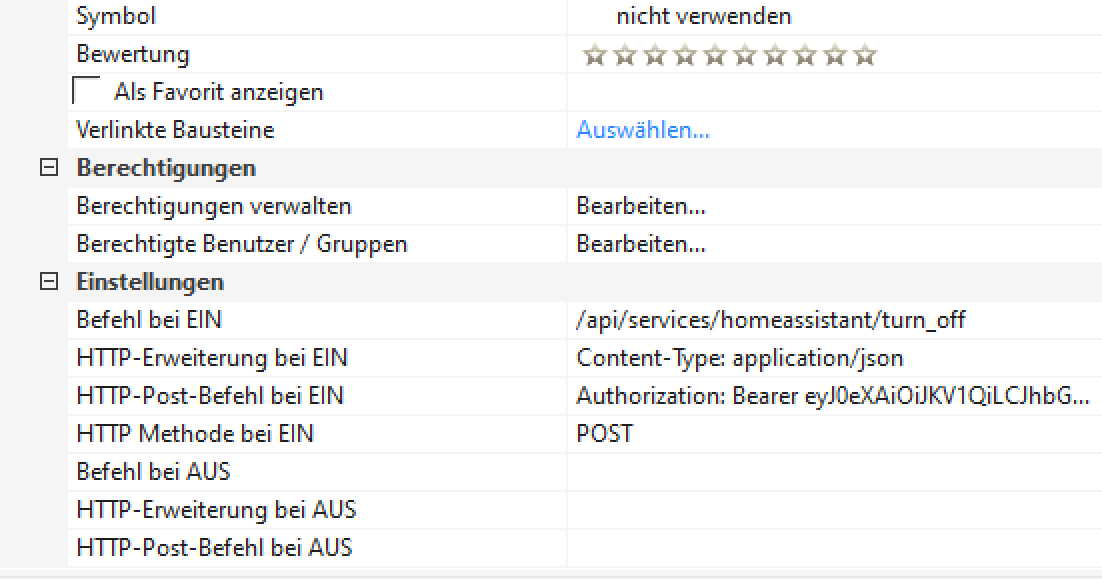Open 'Bearbeiten...' for Berechtigte Benutzer / Gruppen
Screen dimensions: 1102x579
[641, 244]
